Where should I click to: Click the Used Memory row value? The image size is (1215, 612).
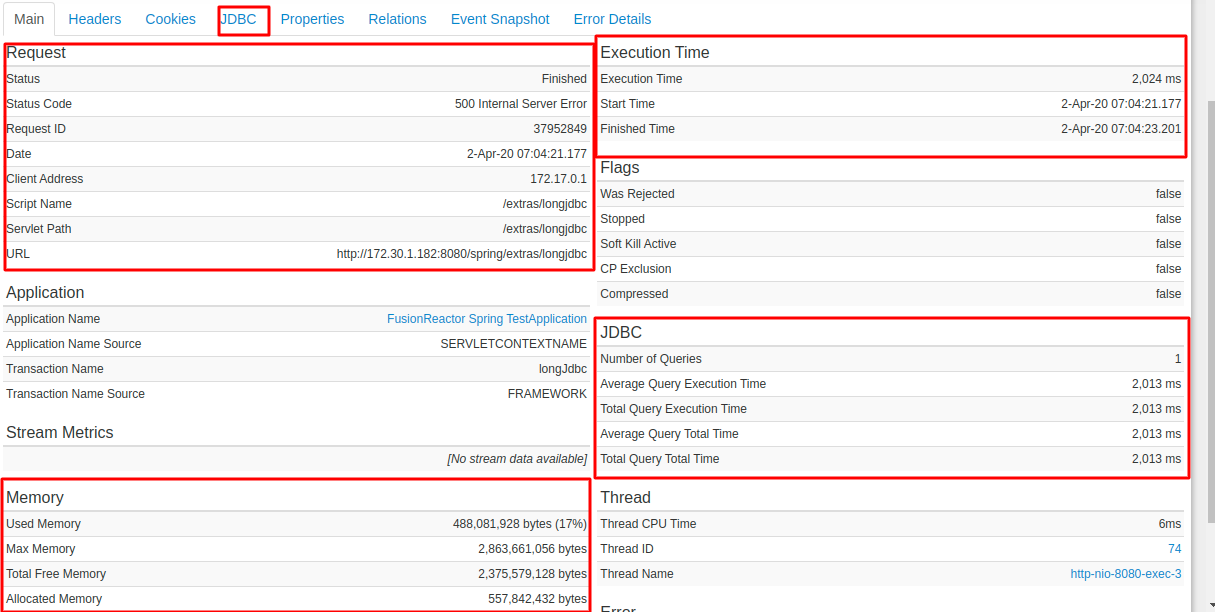pyautogui.click(x=519, y=524)
